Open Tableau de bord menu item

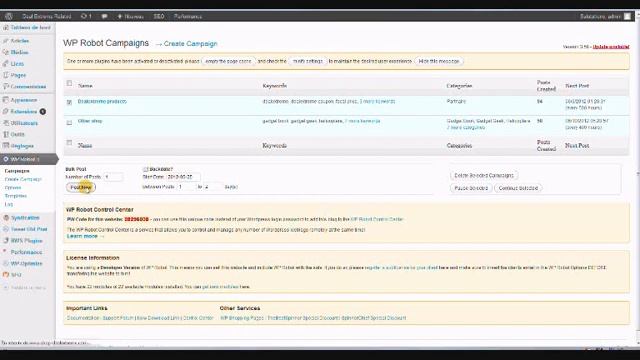31,28
